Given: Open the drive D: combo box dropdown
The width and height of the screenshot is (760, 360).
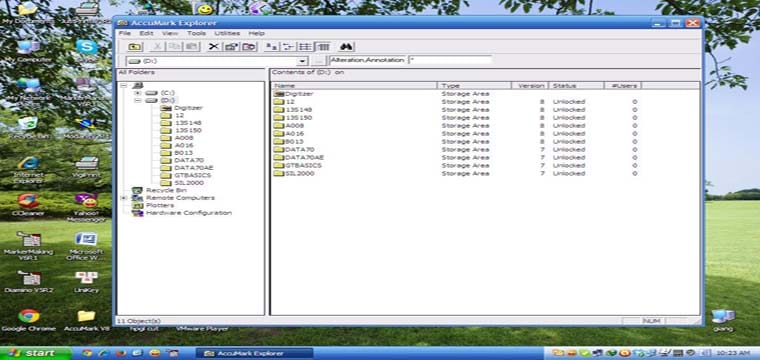Looking at the screenshot, I should coord(302,61).
